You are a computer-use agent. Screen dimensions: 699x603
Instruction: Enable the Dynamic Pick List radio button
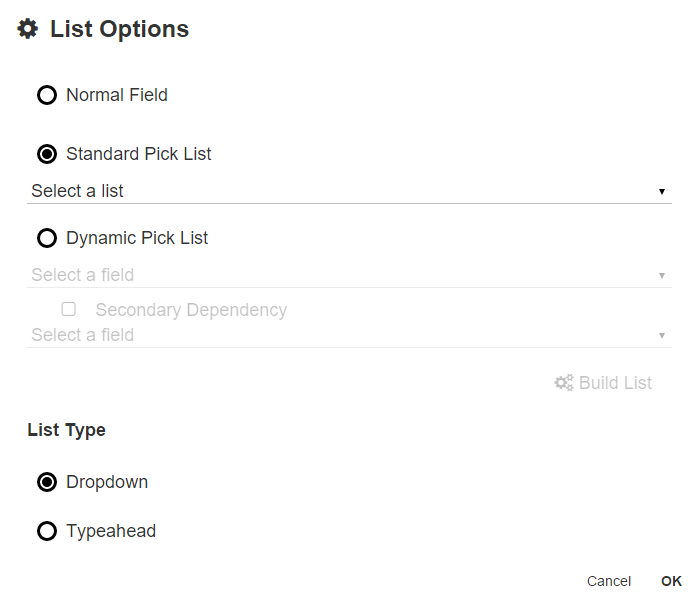47,239
